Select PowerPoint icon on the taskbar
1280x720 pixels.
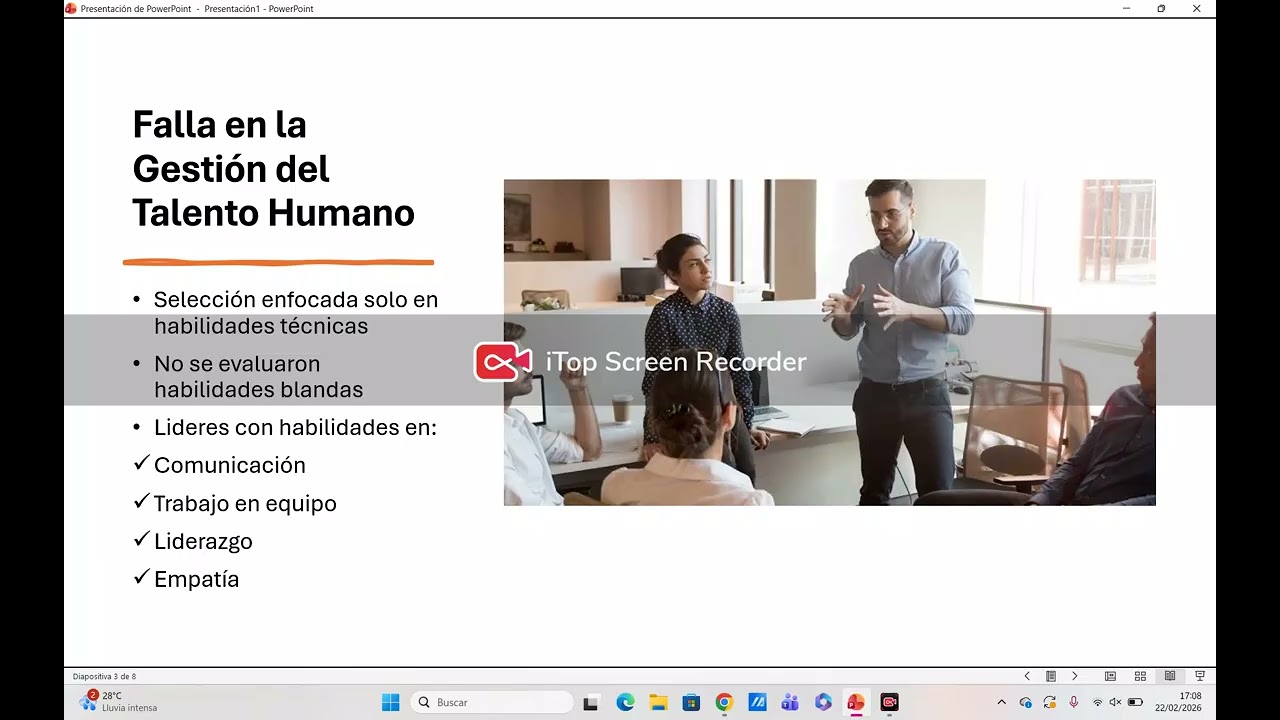(856, 702)
